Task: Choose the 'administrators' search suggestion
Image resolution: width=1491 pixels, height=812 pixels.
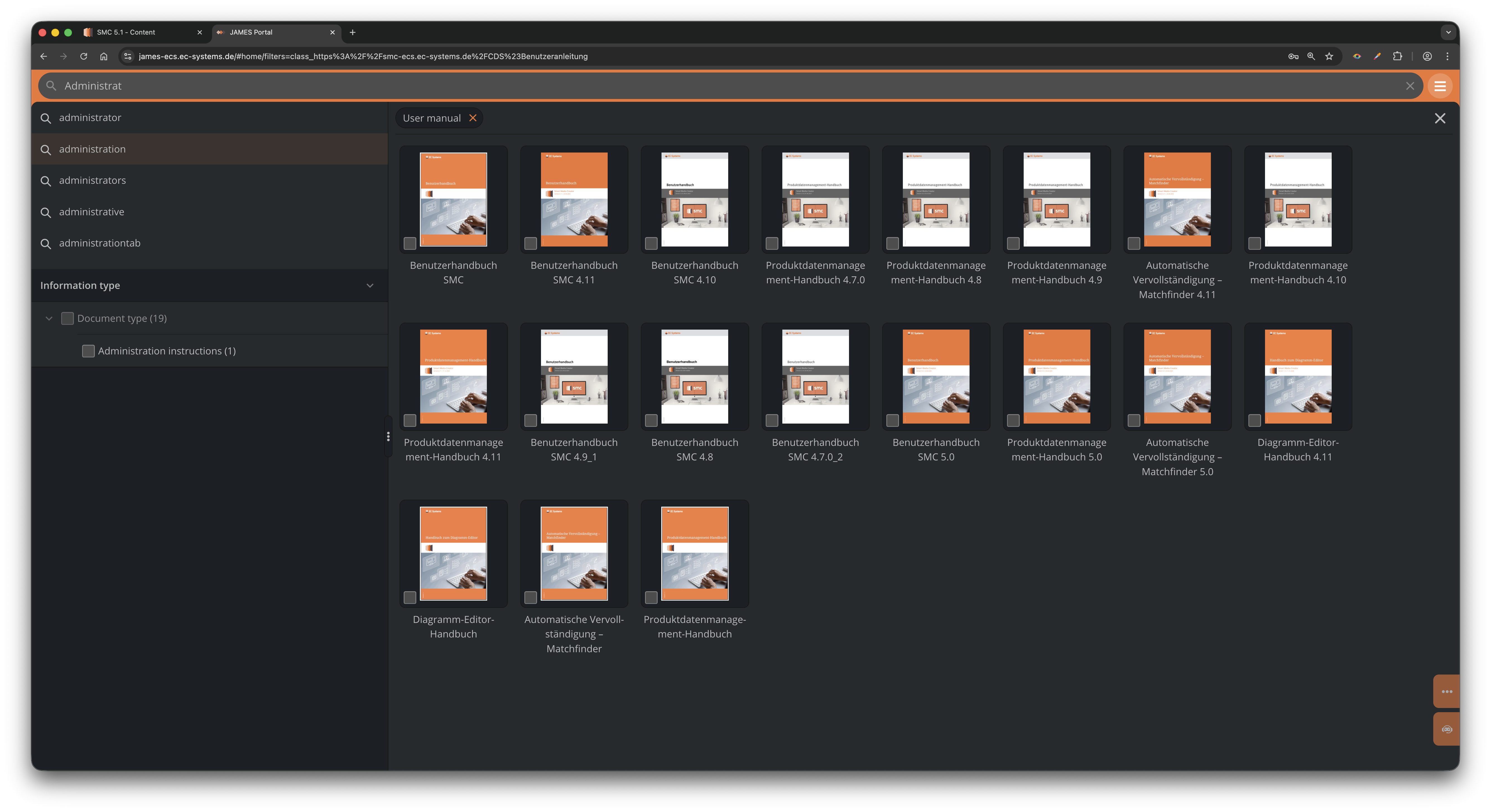Action: (93, 180)
